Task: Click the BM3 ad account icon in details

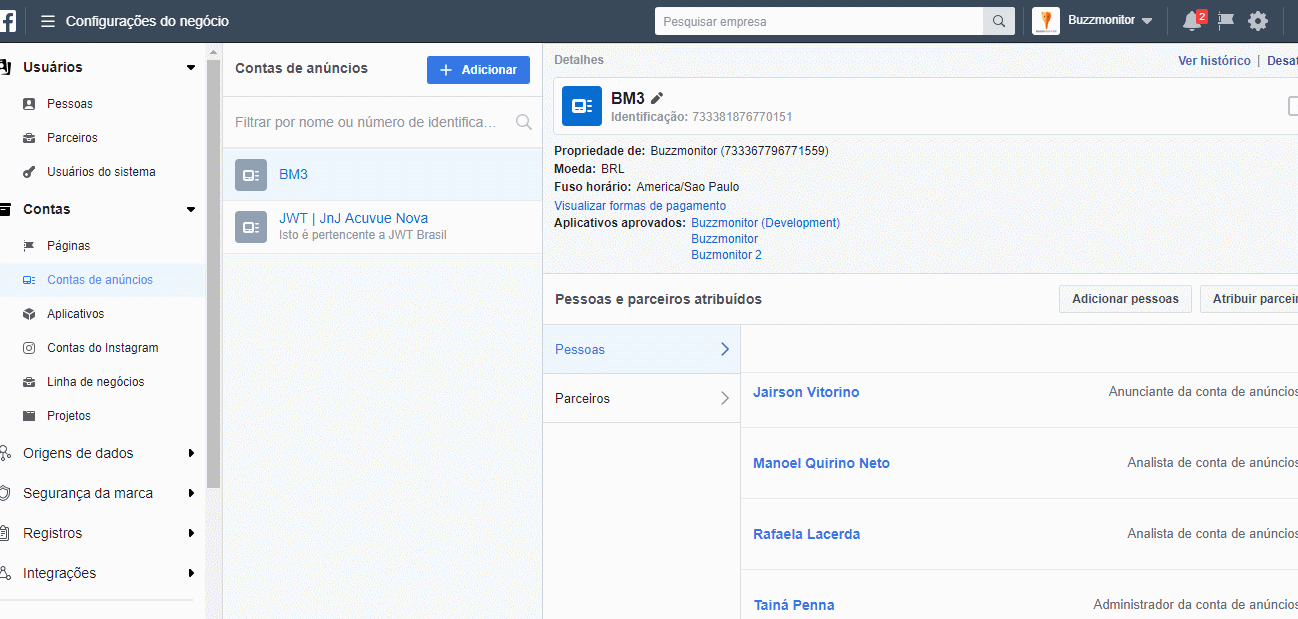Action: tap(581, 106)
